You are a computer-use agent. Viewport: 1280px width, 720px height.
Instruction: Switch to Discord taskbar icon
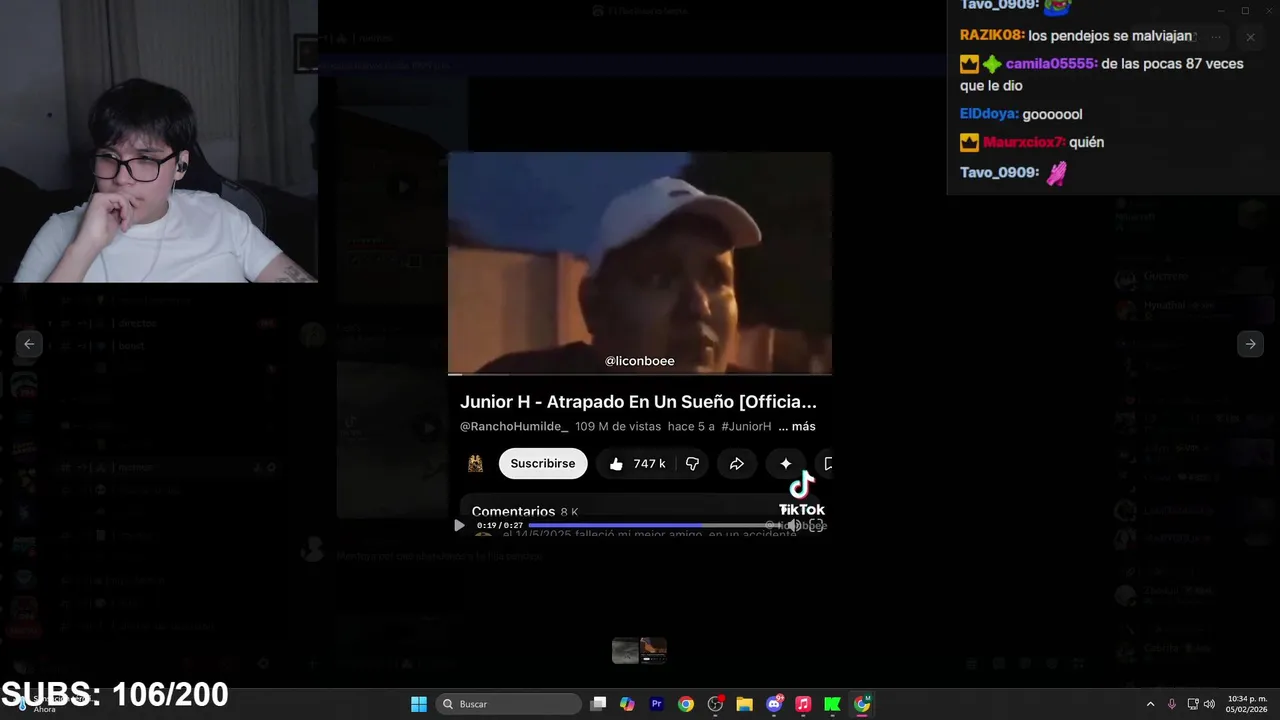774,704
